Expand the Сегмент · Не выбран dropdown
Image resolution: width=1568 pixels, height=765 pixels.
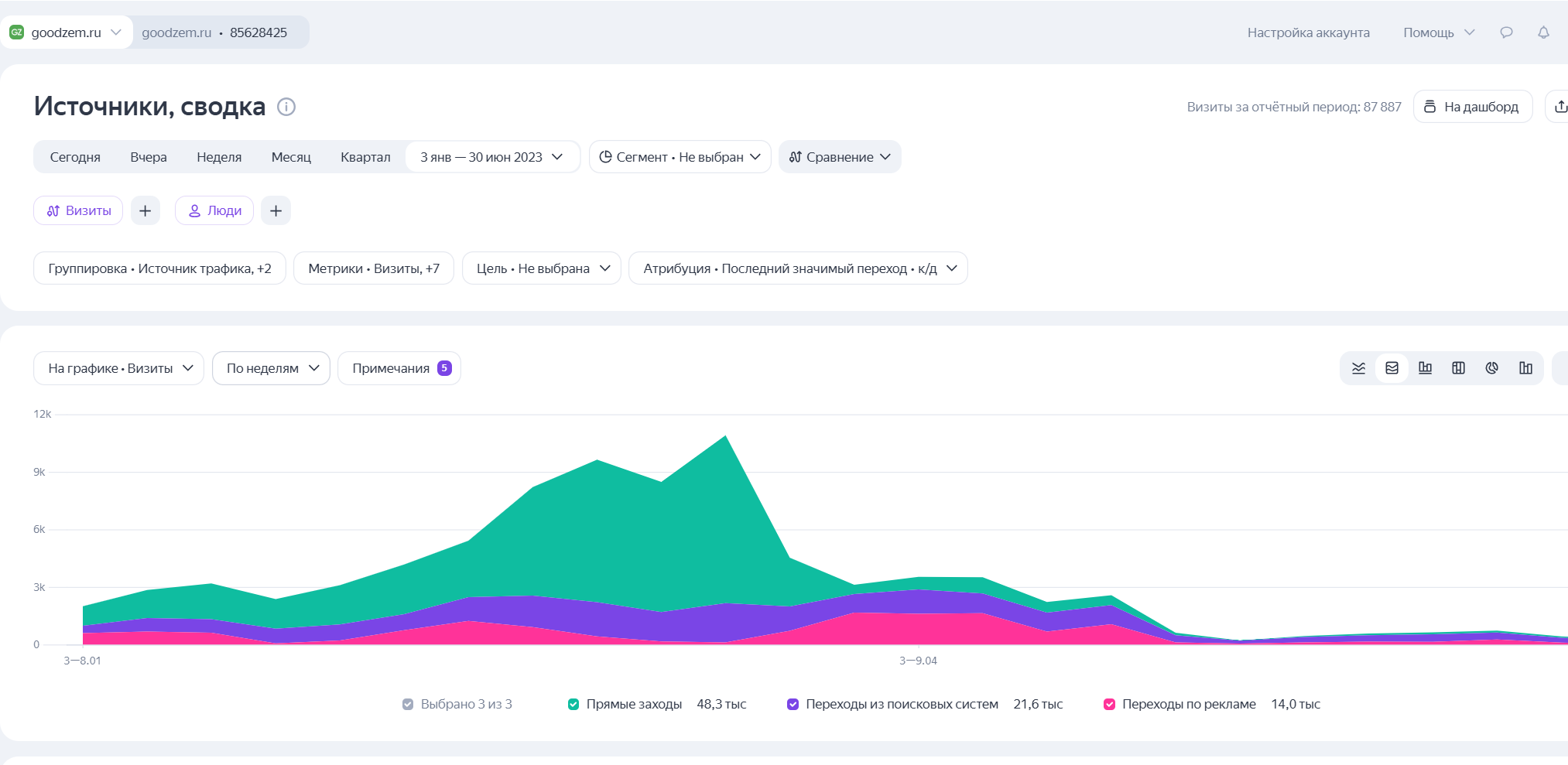[x=680, y=157]
